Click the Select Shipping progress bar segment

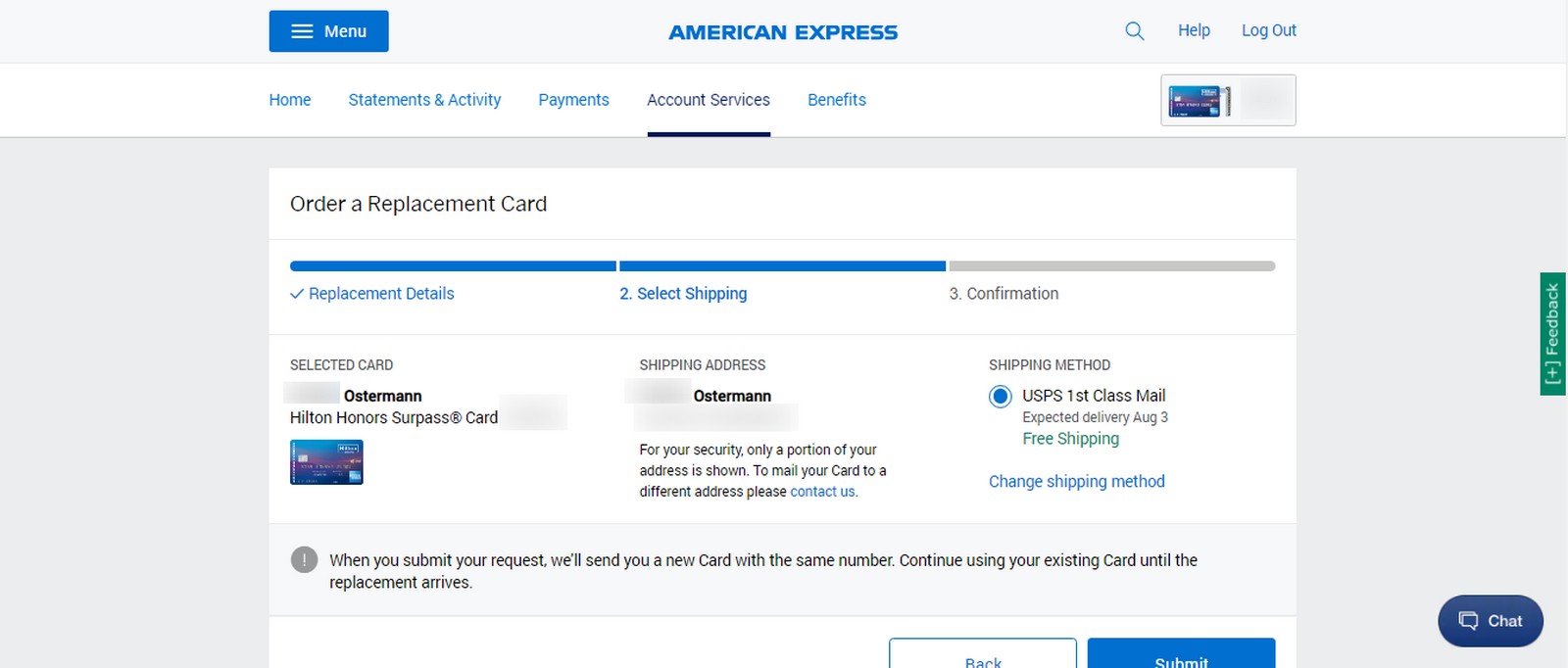(x=780, y=265)
